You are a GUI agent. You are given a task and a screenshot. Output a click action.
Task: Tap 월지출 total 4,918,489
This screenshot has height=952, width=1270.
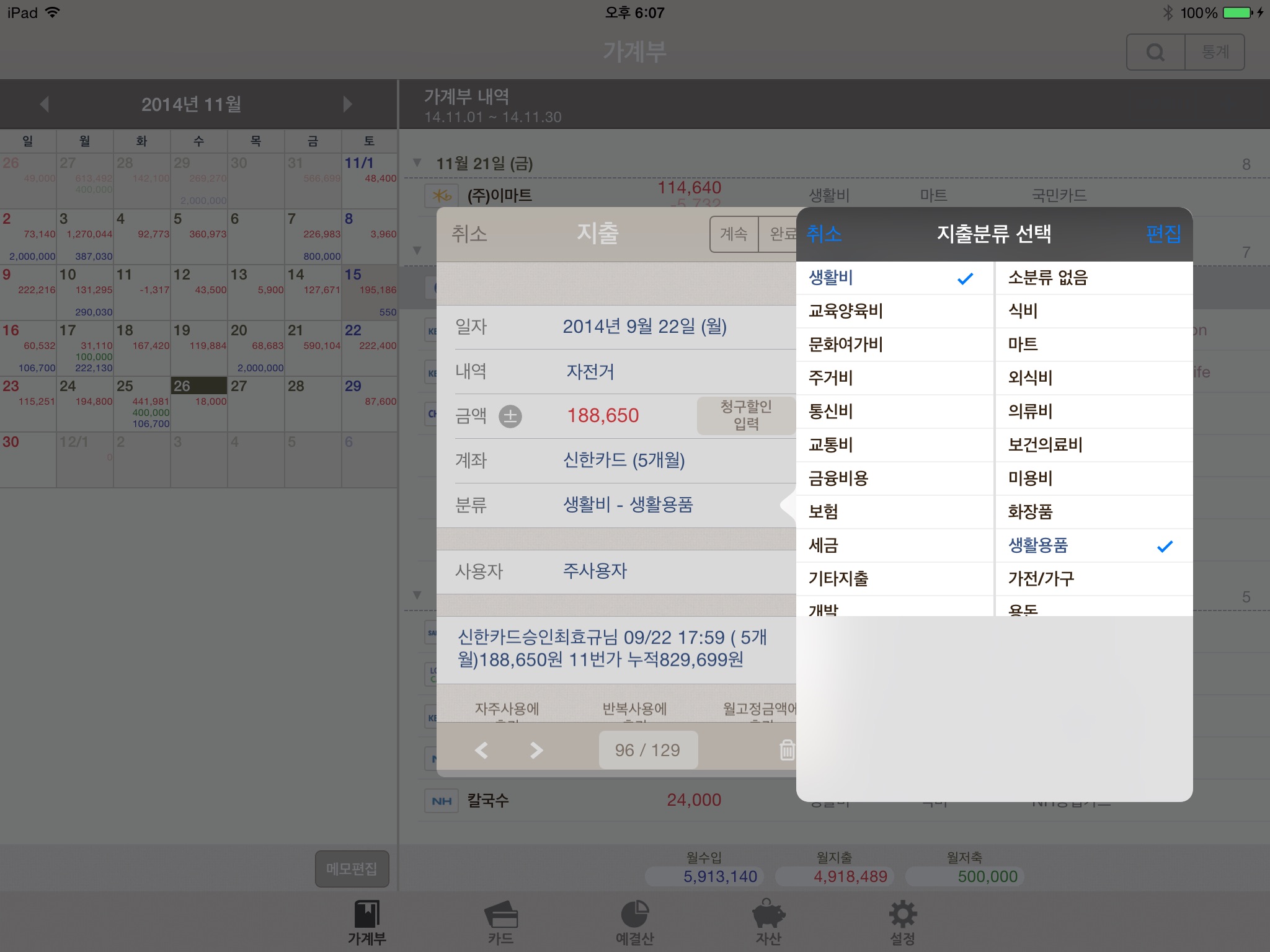[x=835, y=876]
